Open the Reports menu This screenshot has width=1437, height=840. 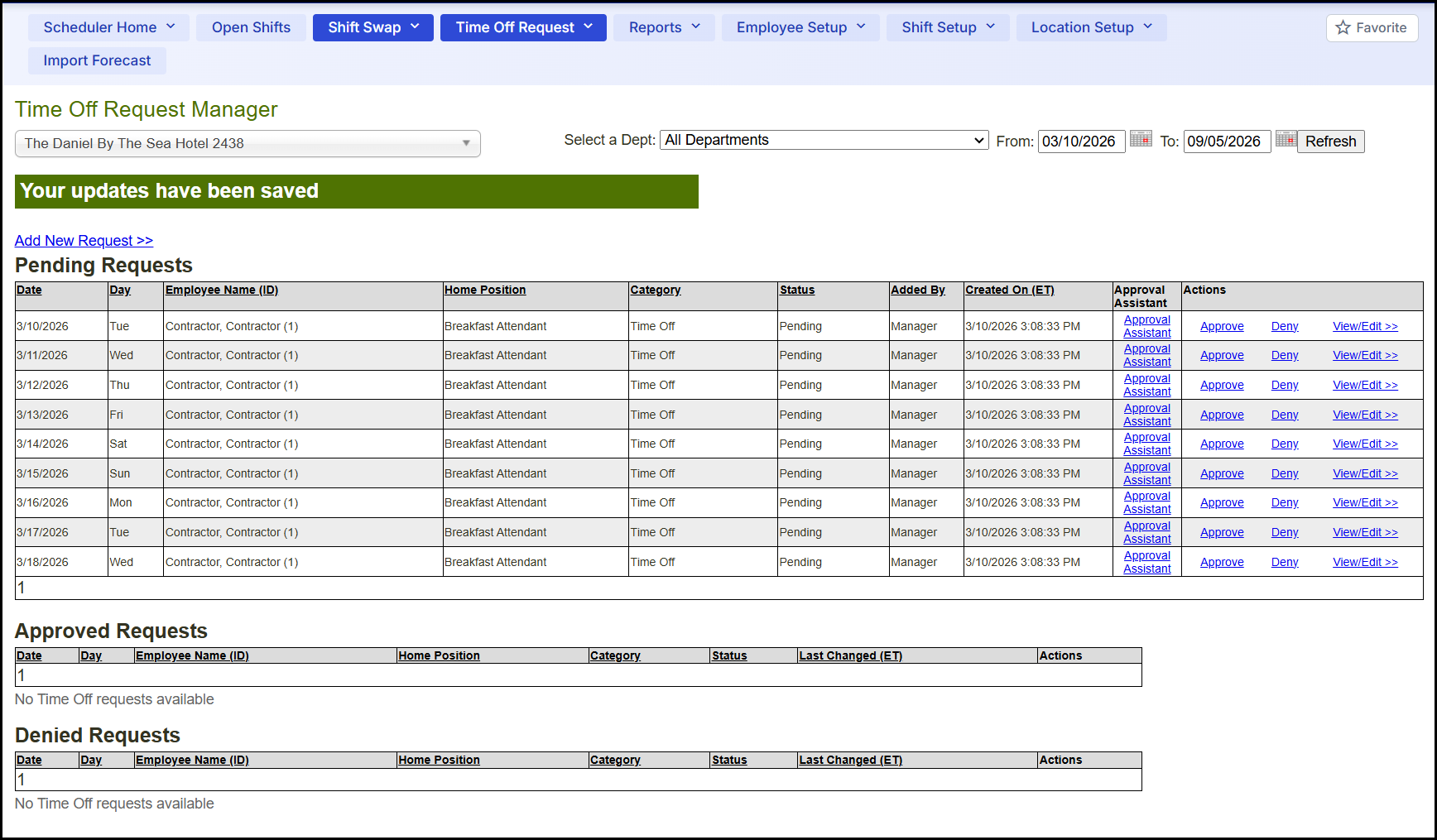pos(664,28)
